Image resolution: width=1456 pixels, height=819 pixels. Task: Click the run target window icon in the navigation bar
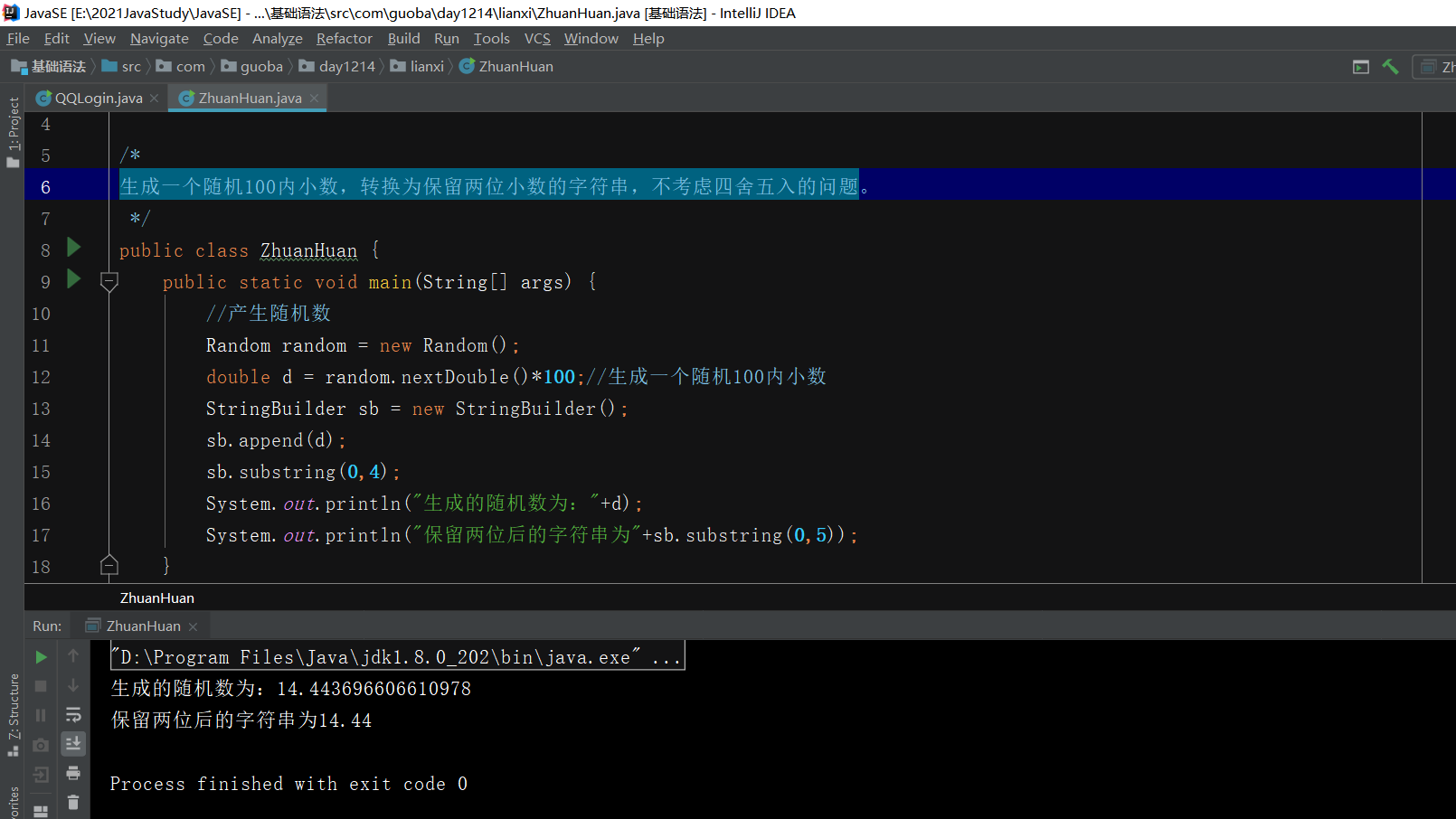(x=1361, y=67)
